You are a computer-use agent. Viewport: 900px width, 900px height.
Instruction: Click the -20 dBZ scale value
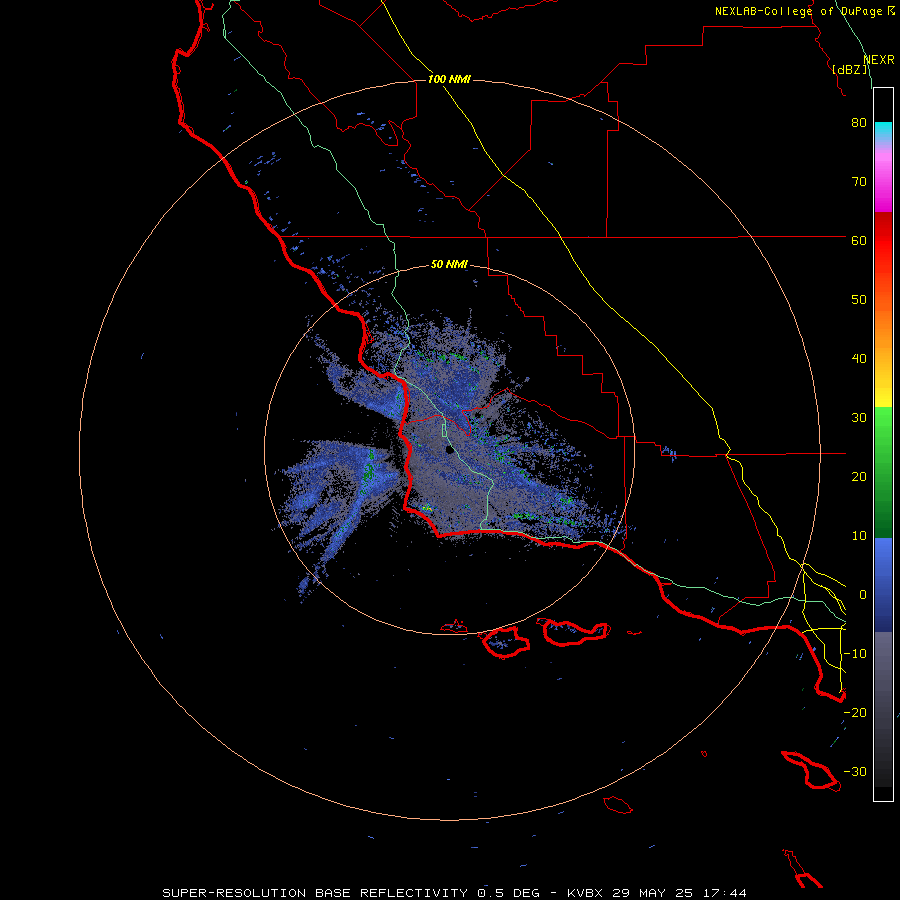(855, 713)
